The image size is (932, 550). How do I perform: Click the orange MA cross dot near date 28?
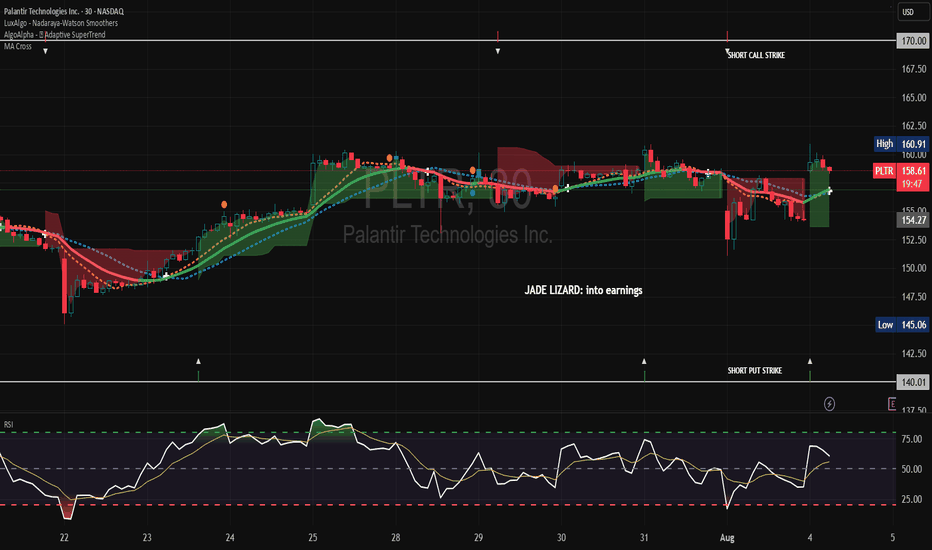point(389,158)
